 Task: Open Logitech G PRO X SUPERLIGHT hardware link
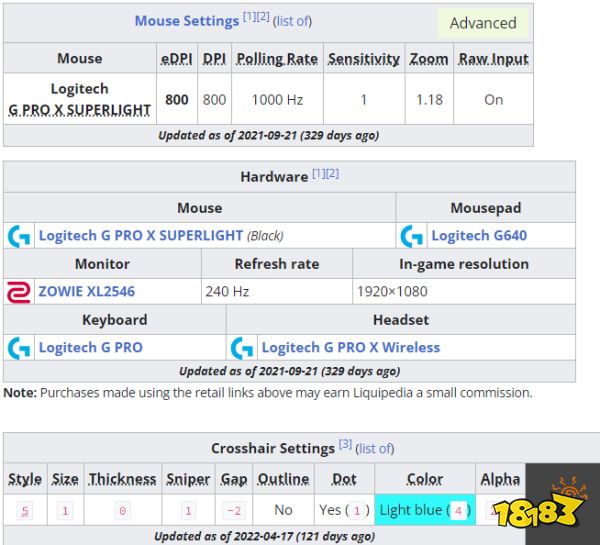coord(141,235)
